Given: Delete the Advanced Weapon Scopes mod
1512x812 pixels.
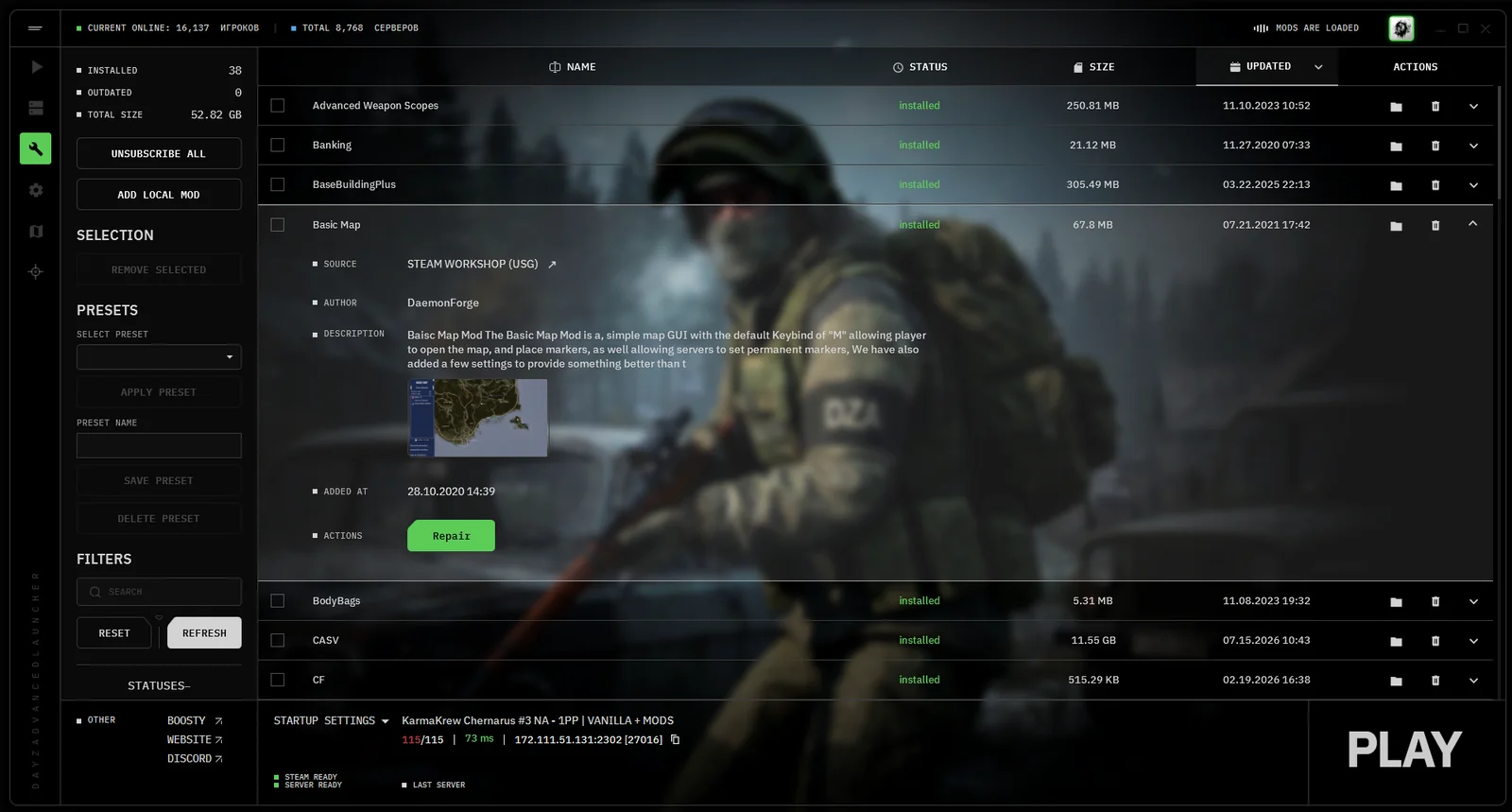Looking at the screenshot, I should 1435,107.
